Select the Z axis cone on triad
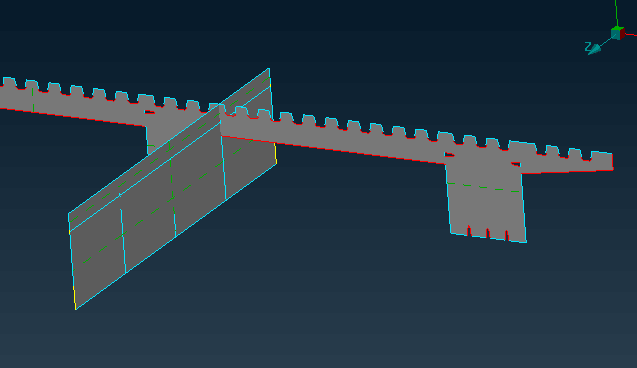637x368 pixels. 595,50
